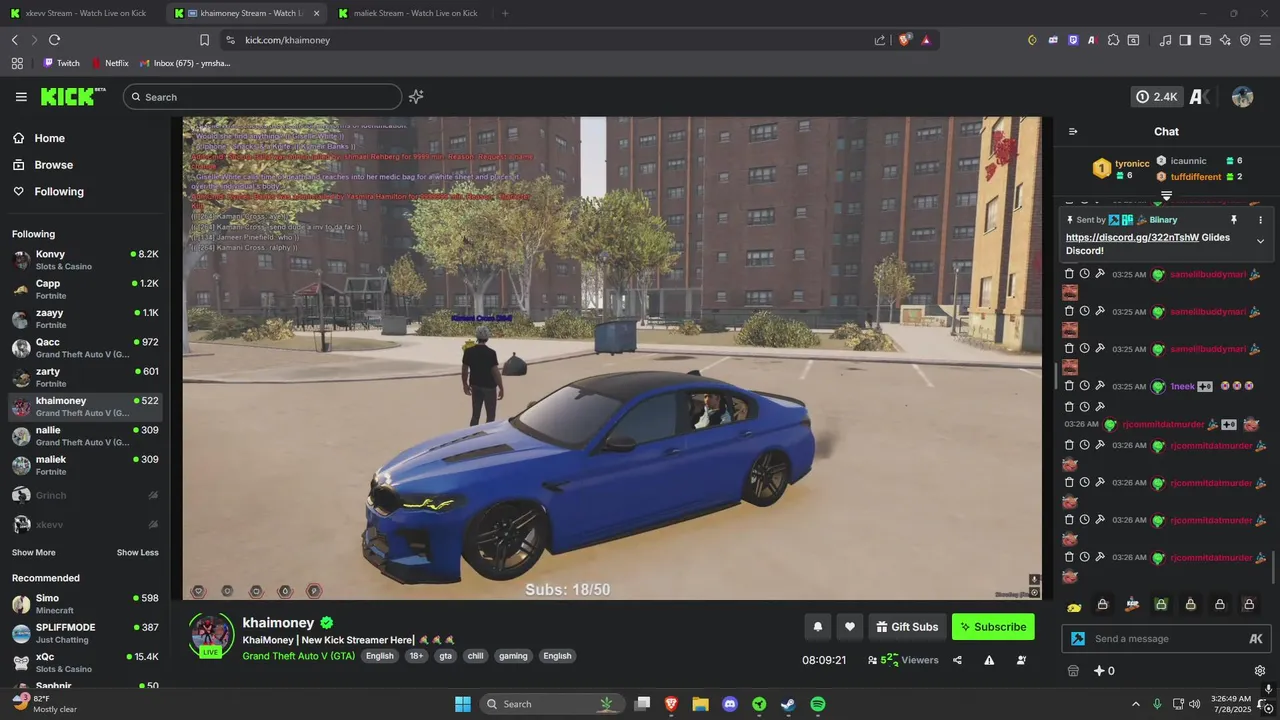Open Steam from the taskbar
The height and width of the screenshot is (720, 1280).
click(788, 704)
